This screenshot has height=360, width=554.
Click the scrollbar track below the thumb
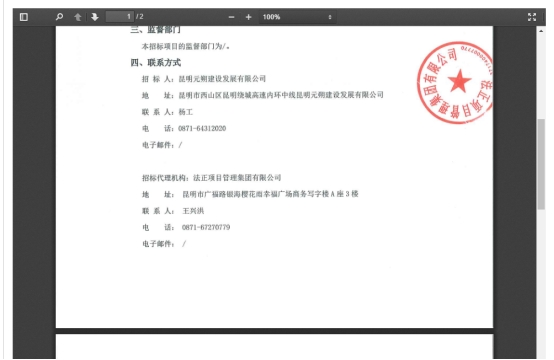541,283
